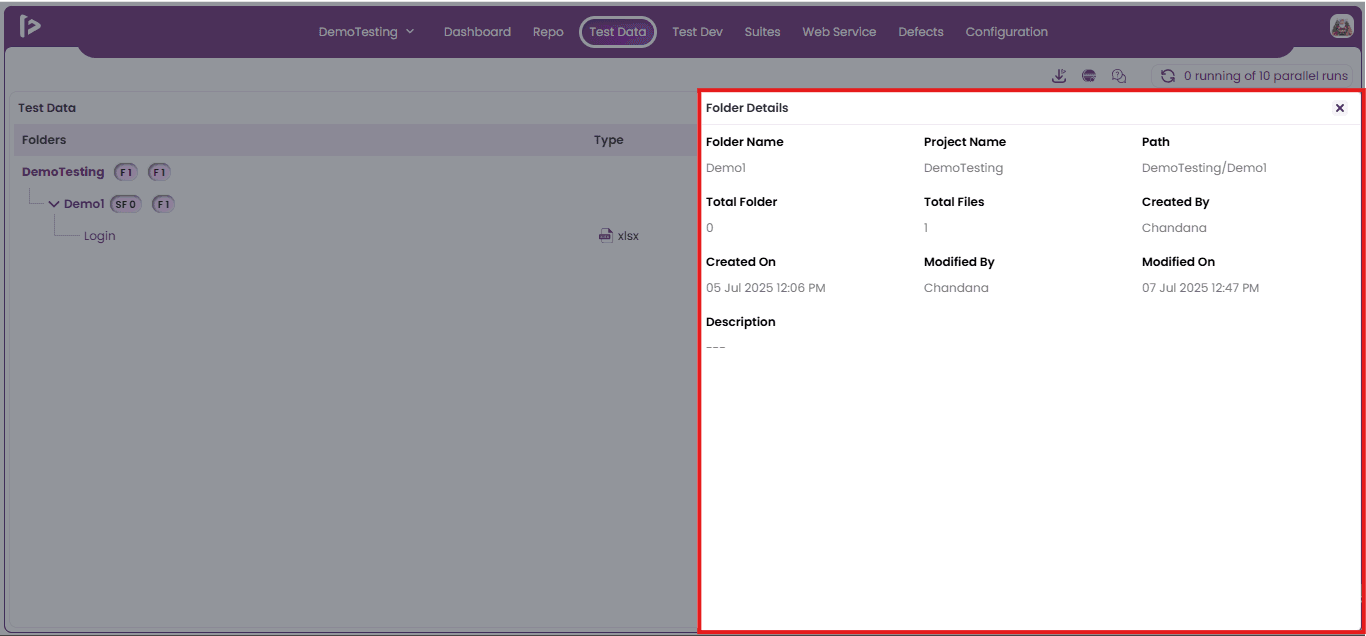This screenshot has height=636, width=1366.
Task: Select the Test Data tab
Action: point(618,32)
